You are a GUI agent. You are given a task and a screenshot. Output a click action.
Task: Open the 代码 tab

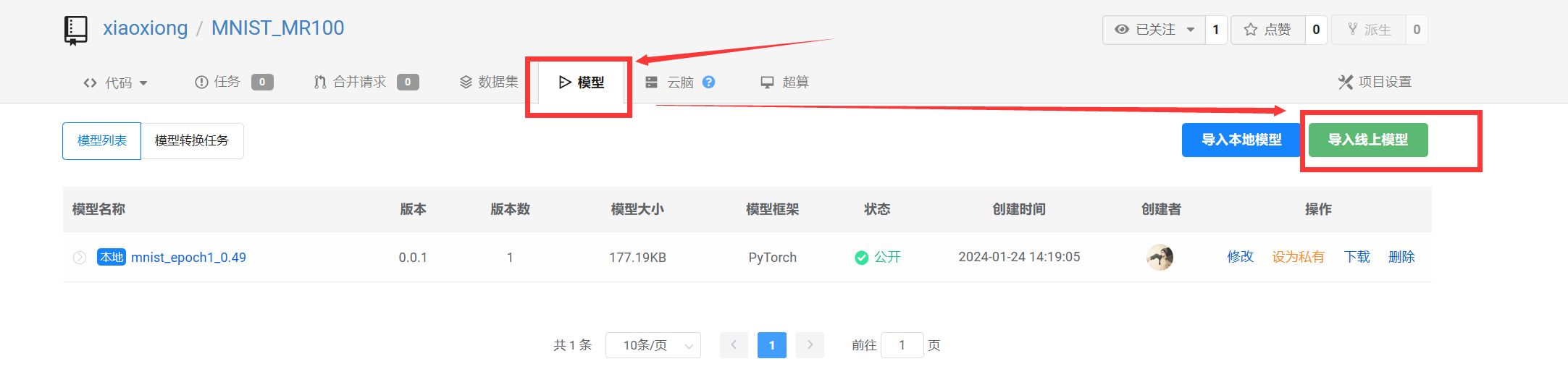coord(115,82)
